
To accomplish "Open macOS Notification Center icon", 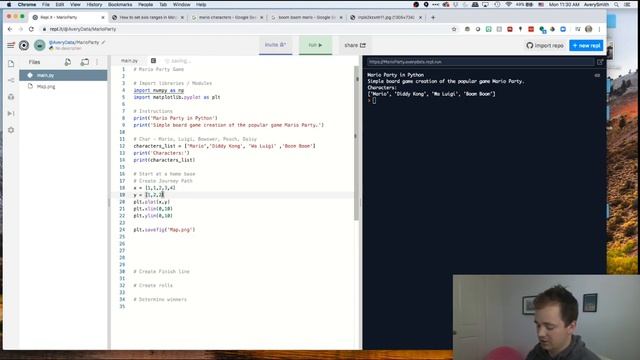I will 627,4.
